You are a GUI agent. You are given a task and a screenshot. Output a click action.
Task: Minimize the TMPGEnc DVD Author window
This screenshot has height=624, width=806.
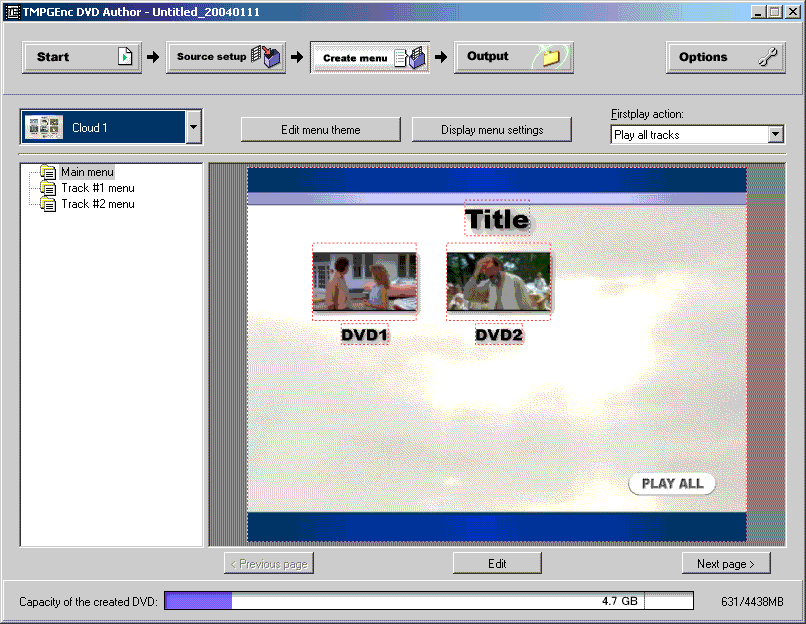(758, 12)
